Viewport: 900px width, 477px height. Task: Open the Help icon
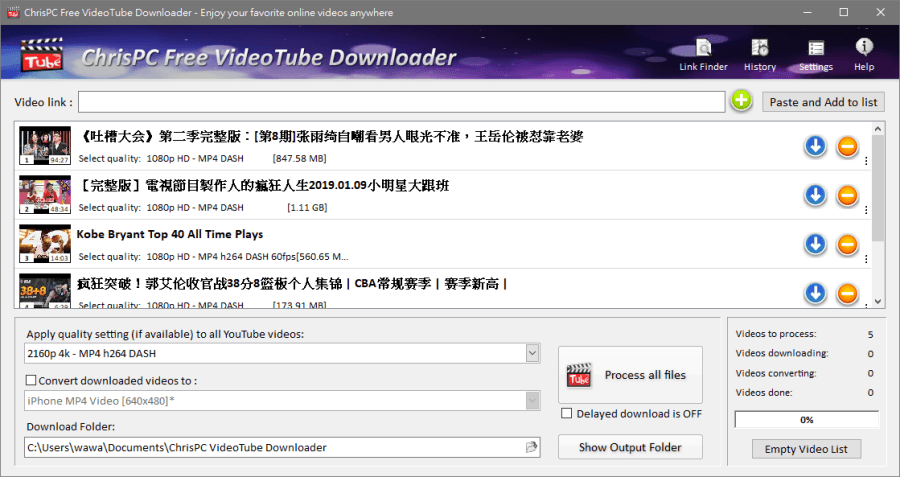[864, 55]
